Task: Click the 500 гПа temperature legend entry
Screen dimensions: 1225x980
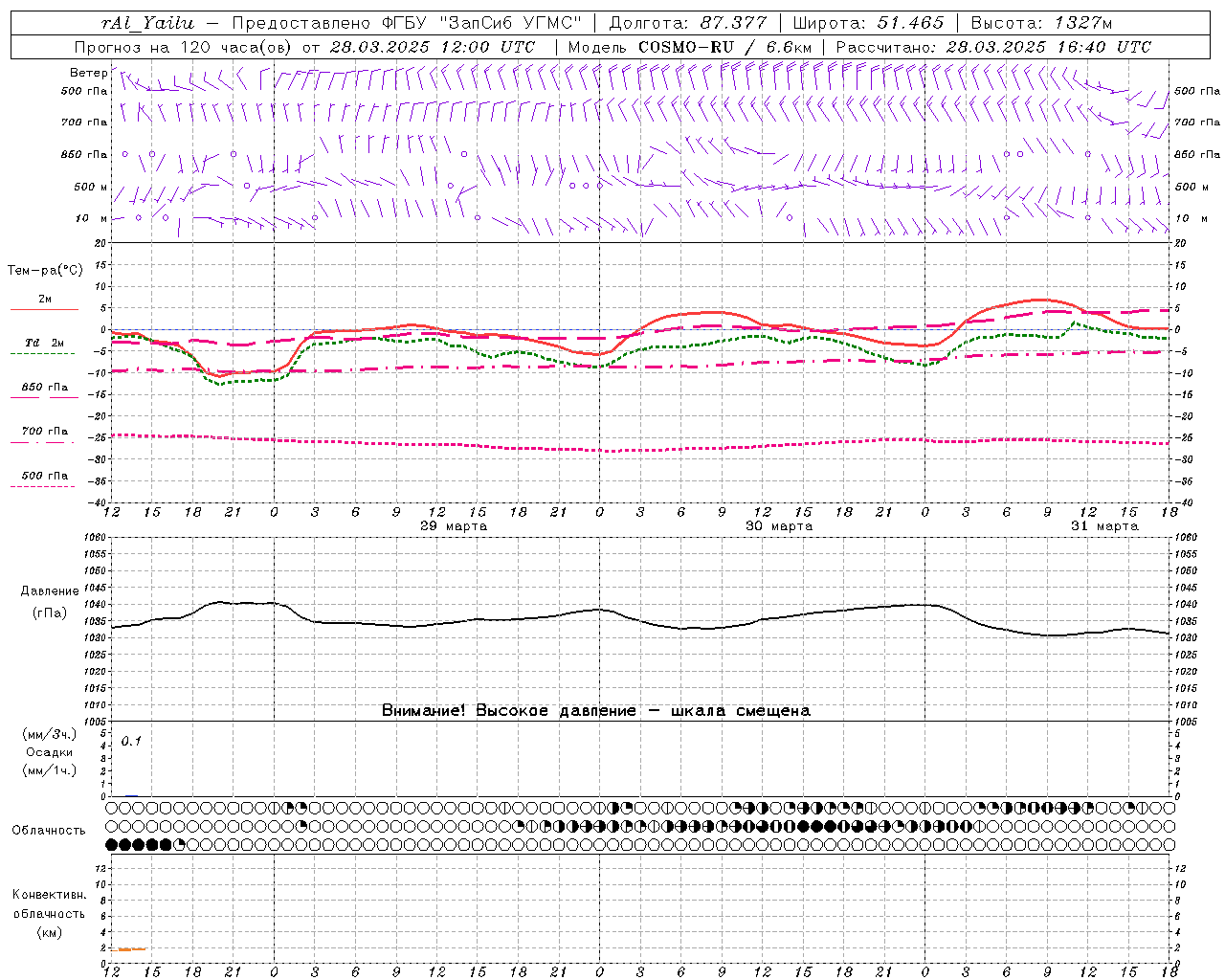Action: click(x=45, y=476)
